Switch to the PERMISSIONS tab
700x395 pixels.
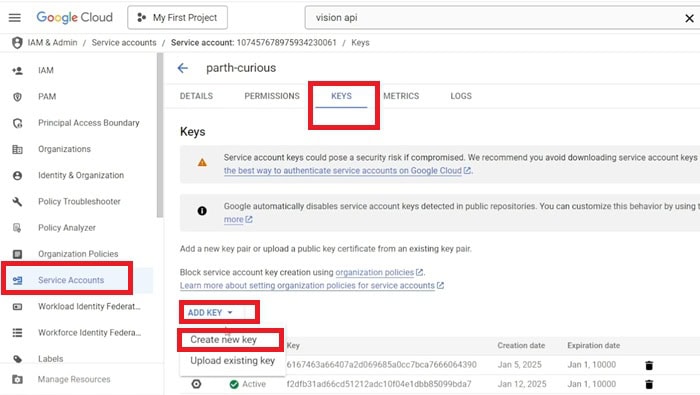tap(272, 96)
